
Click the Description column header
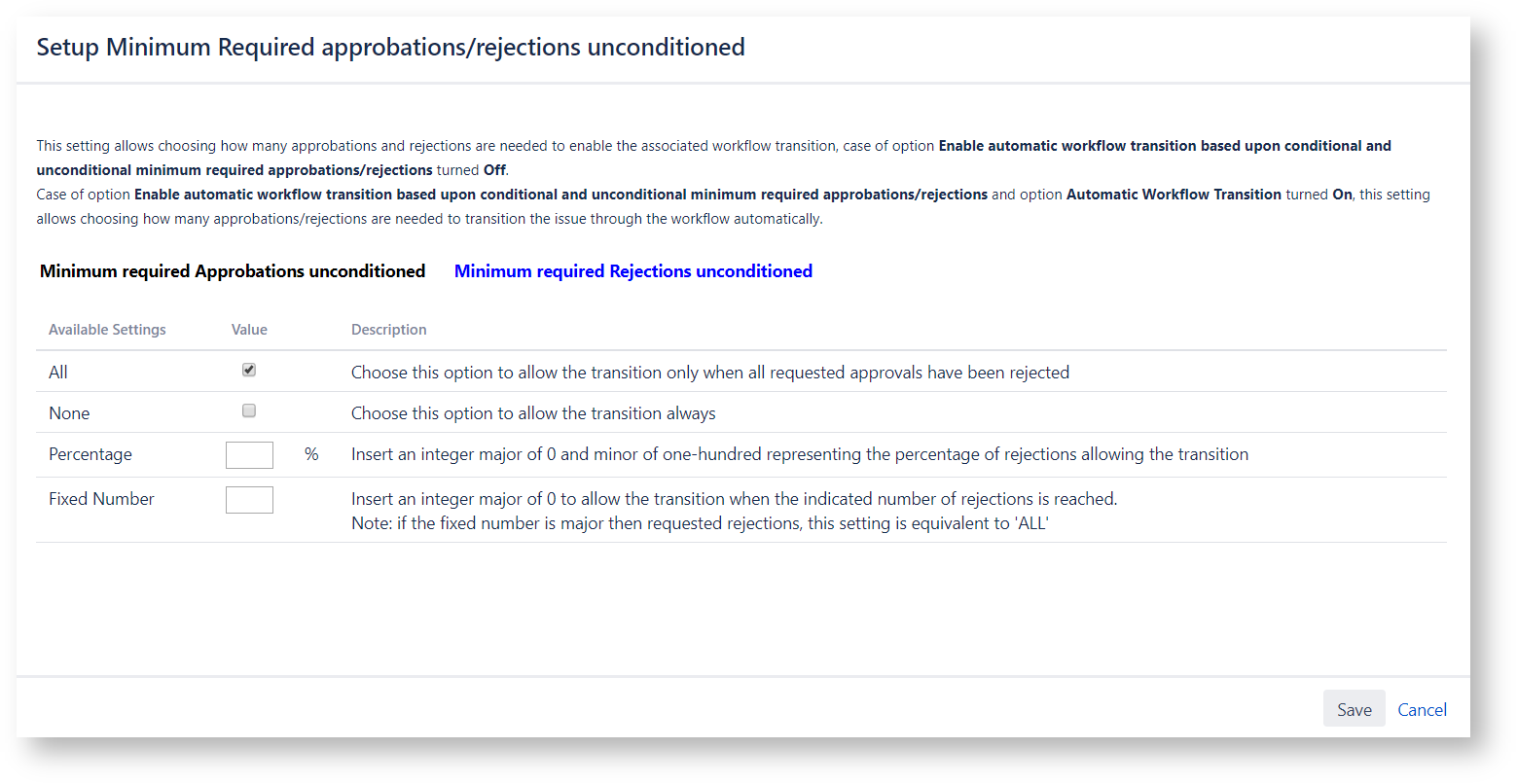point(388,330)
